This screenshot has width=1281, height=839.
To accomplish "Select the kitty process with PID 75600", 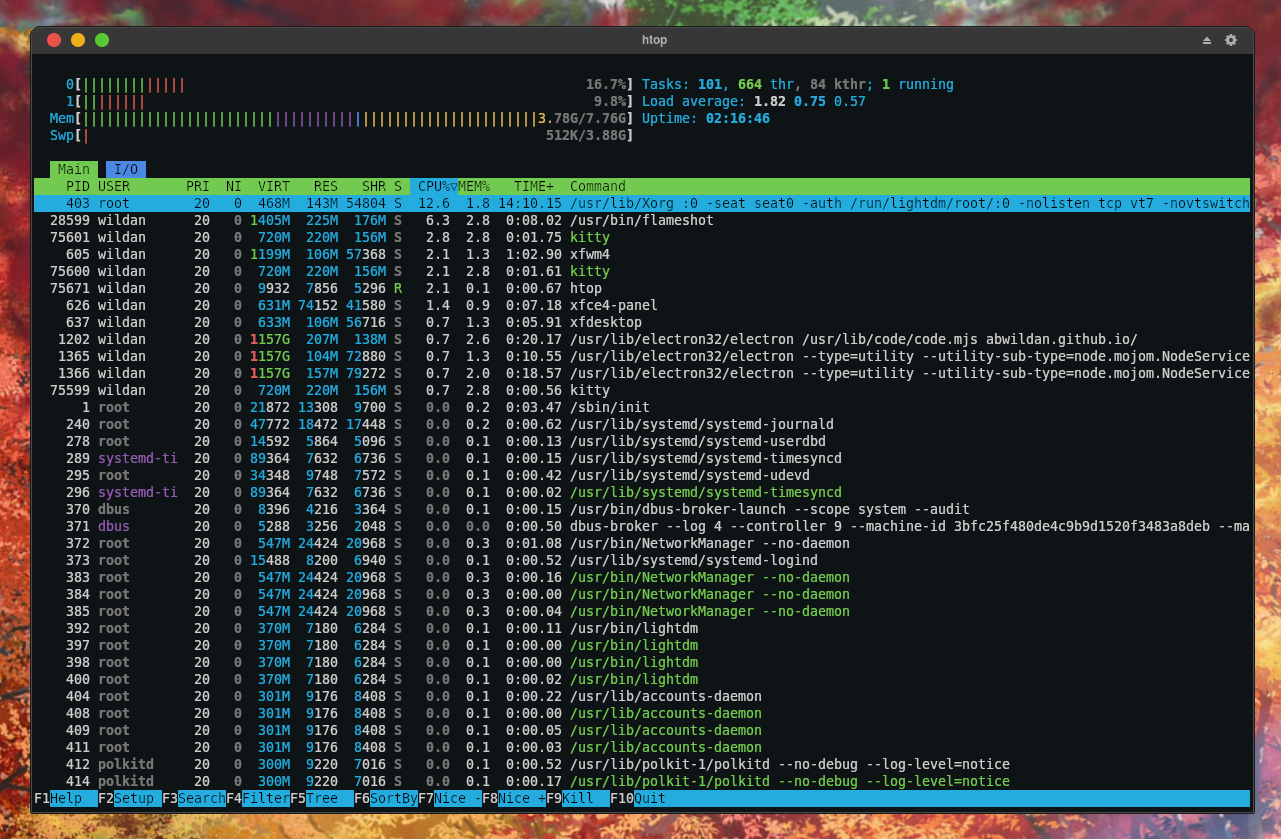I will tap(642, 271).
